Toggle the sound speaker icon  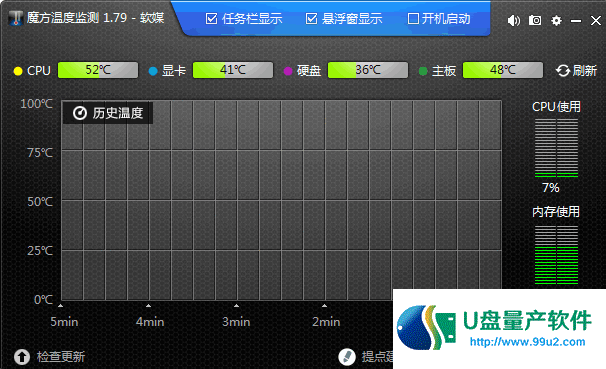tap(514, 20)
